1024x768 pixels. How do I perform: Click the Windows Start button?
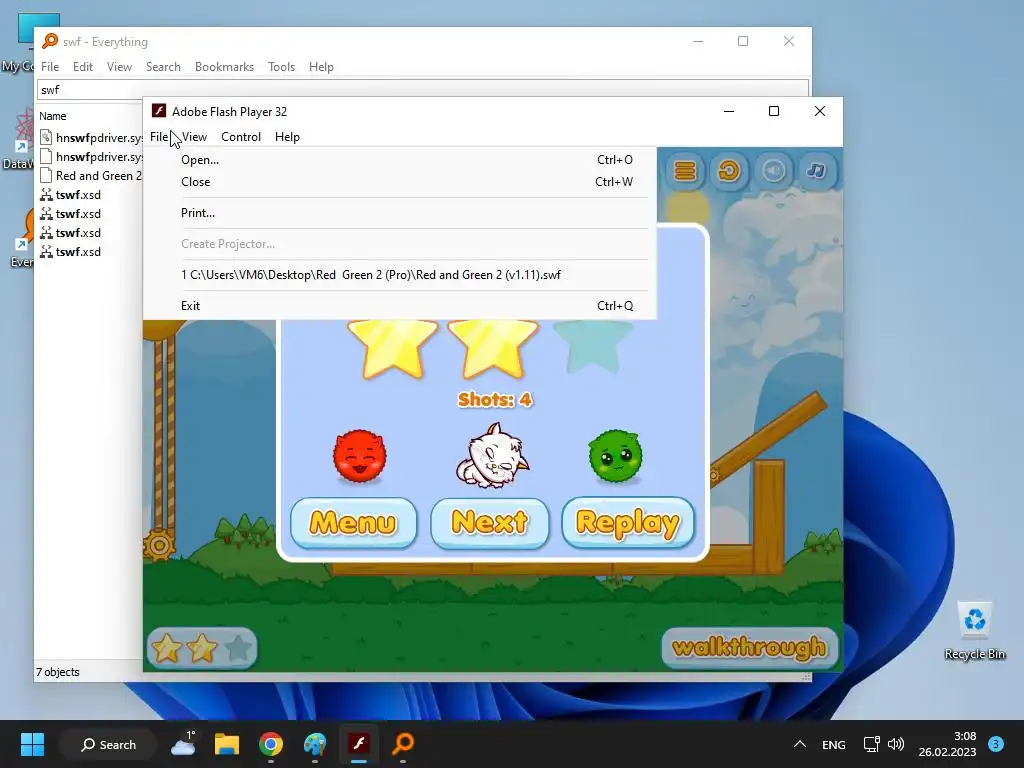pos(32,744)
